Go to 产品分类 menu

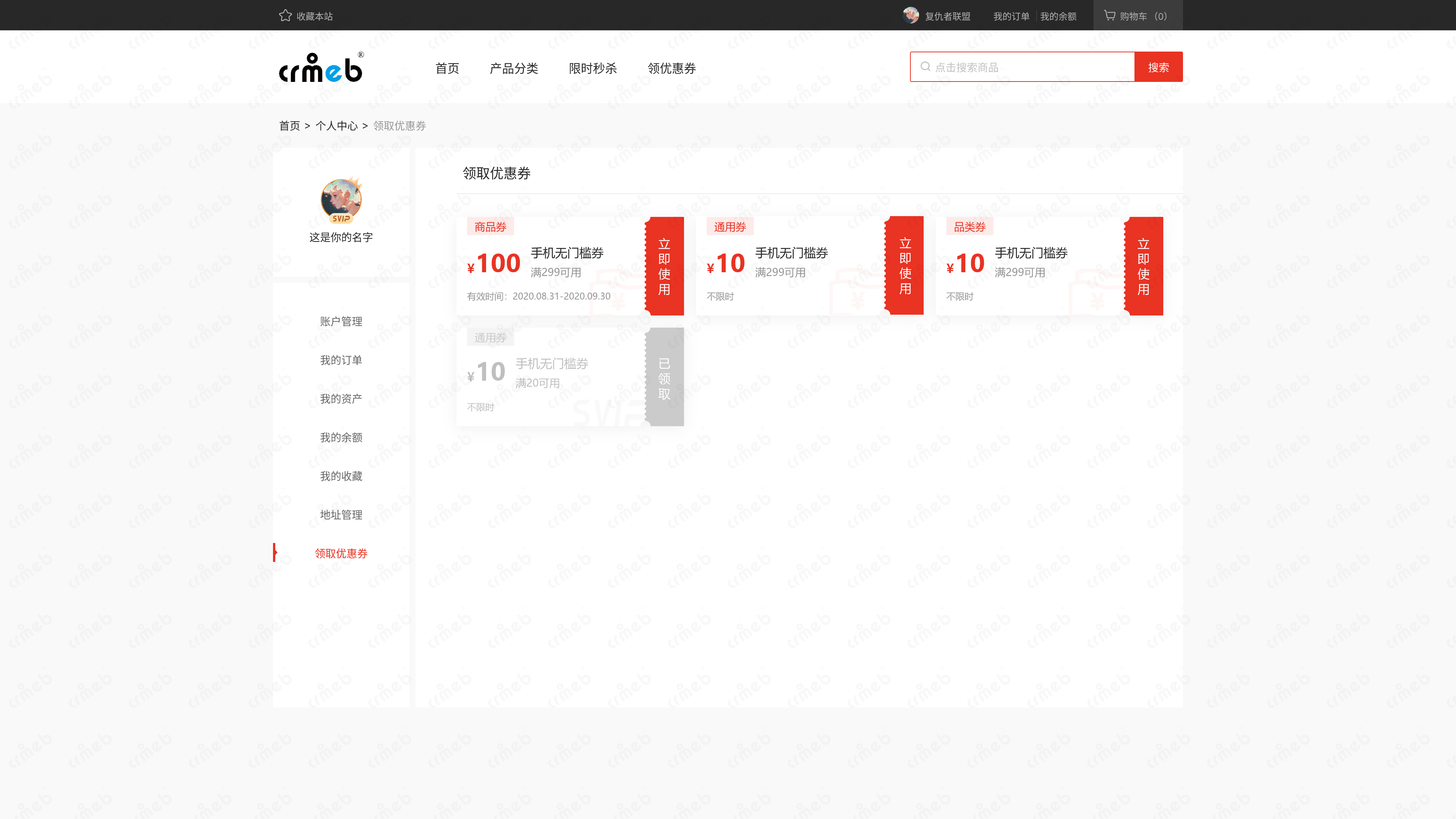click(514, 68)
